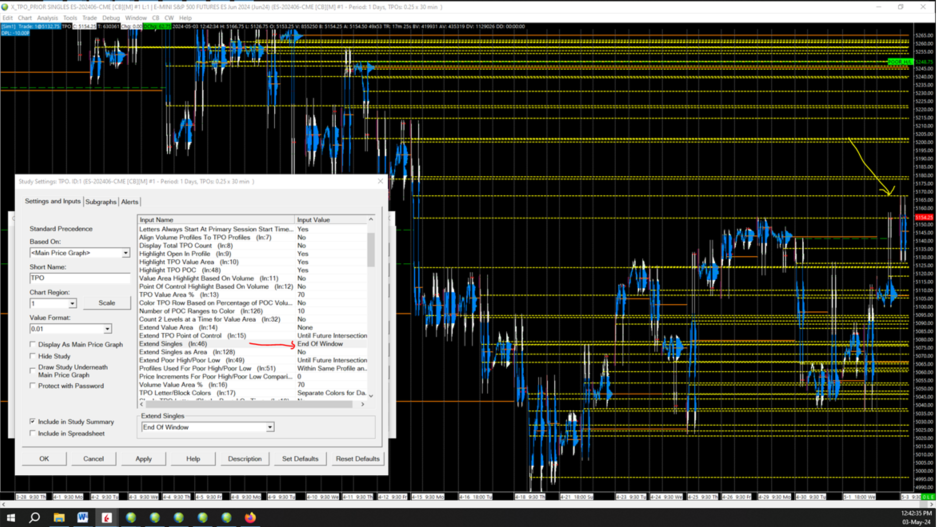
Task: Click the Help button in the dialog
Action: (193, 459)
